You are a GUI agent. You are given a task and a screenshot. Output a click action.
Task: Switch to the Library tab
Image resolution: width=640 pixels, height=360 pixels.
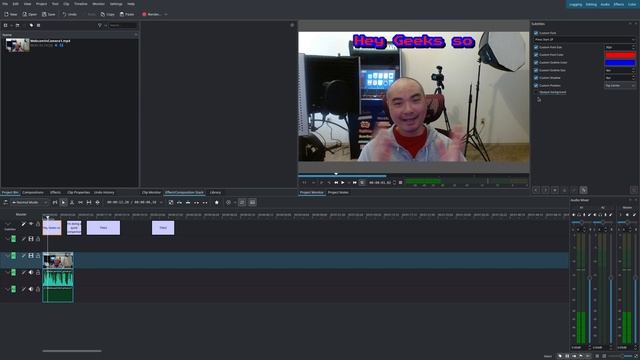pos(215,192)
